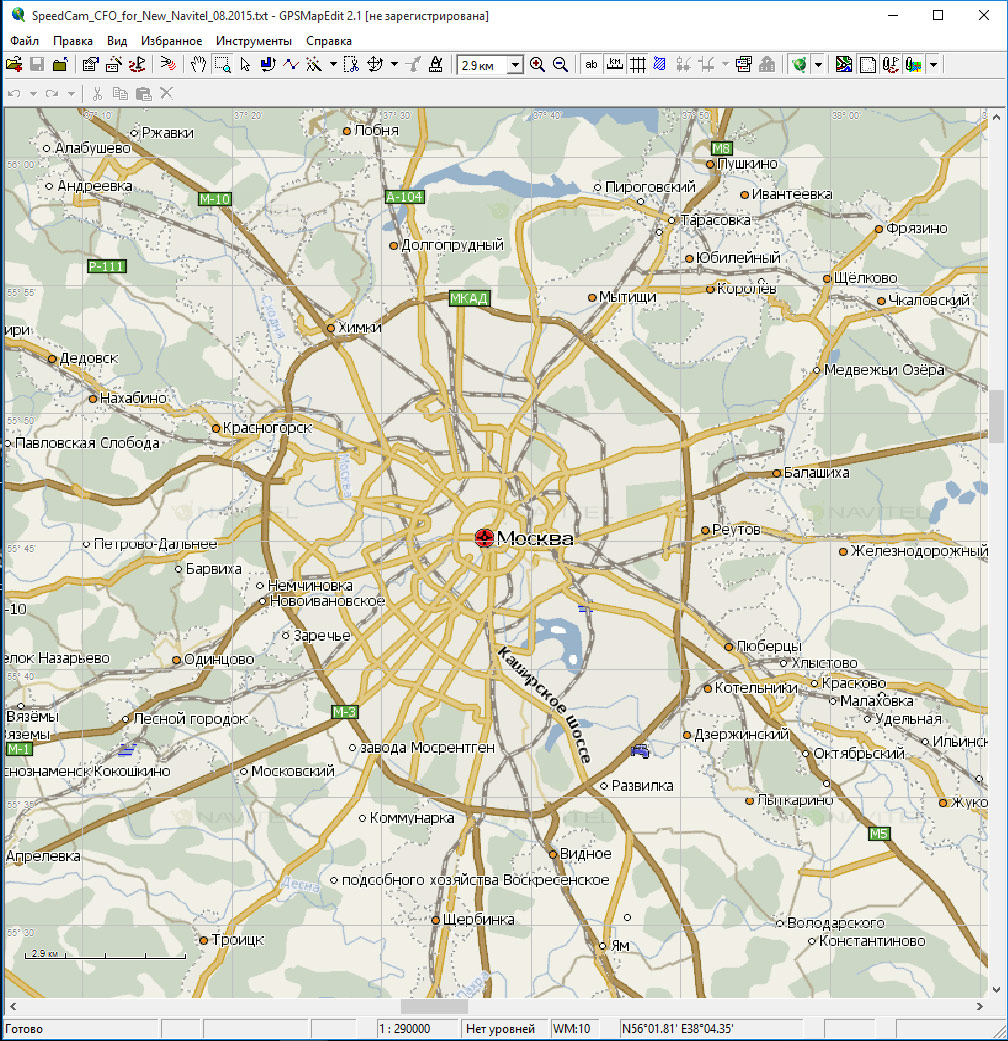Click the Красногорск town label
The image size is (1008, 1041).
[x=267, y=428]
